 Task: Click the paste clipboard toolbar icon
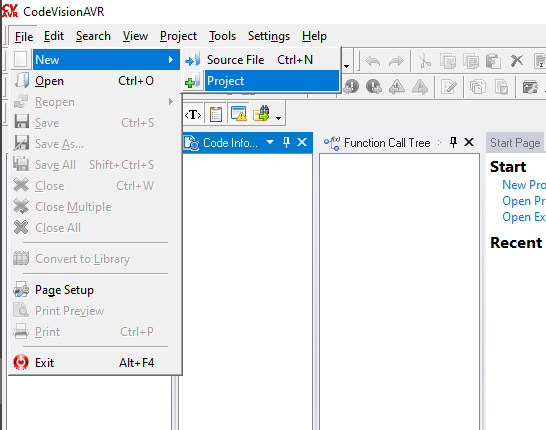point(493,61)
